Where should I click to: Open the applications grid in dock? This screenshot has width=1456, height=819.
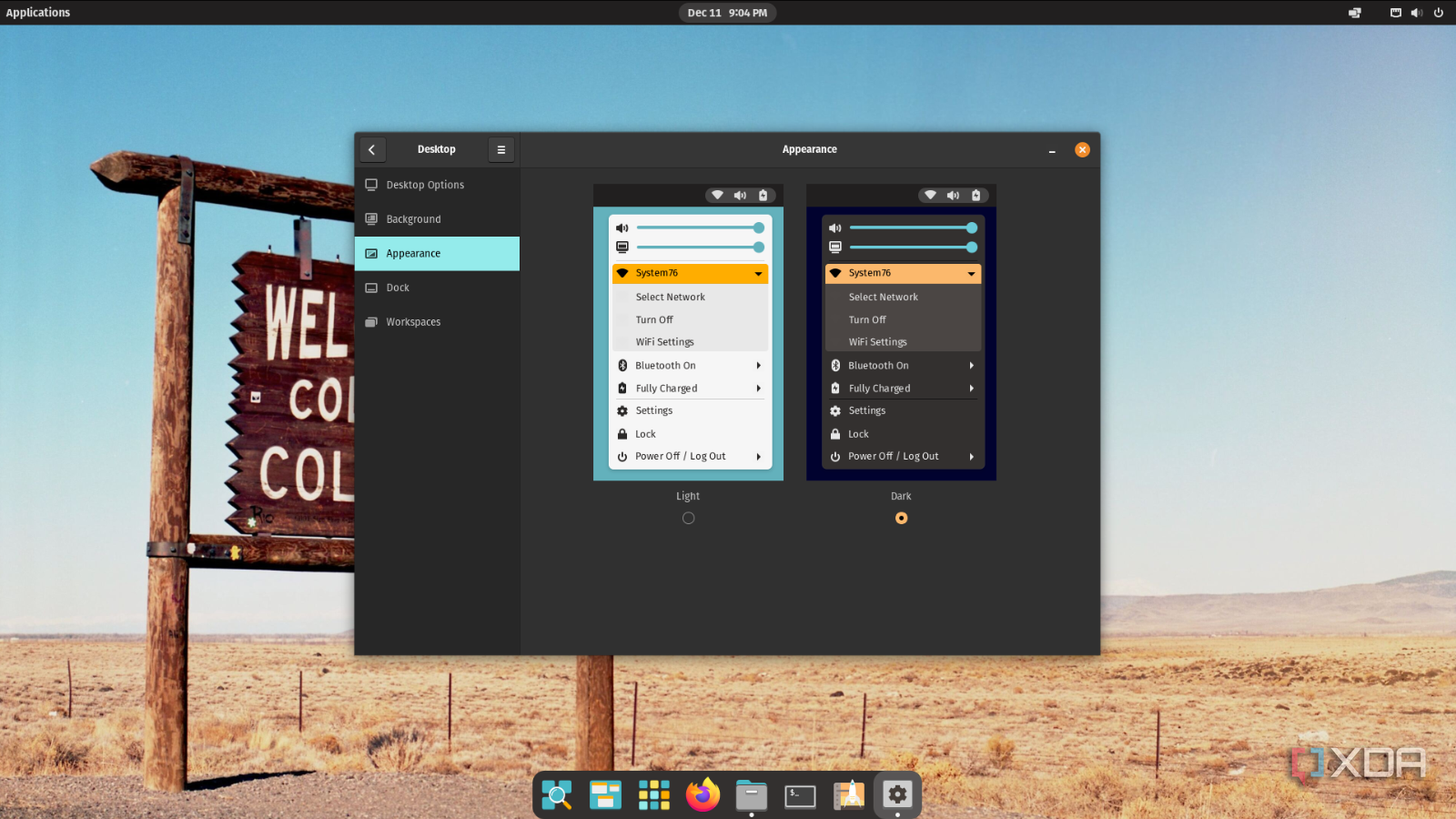pos(654,795)
